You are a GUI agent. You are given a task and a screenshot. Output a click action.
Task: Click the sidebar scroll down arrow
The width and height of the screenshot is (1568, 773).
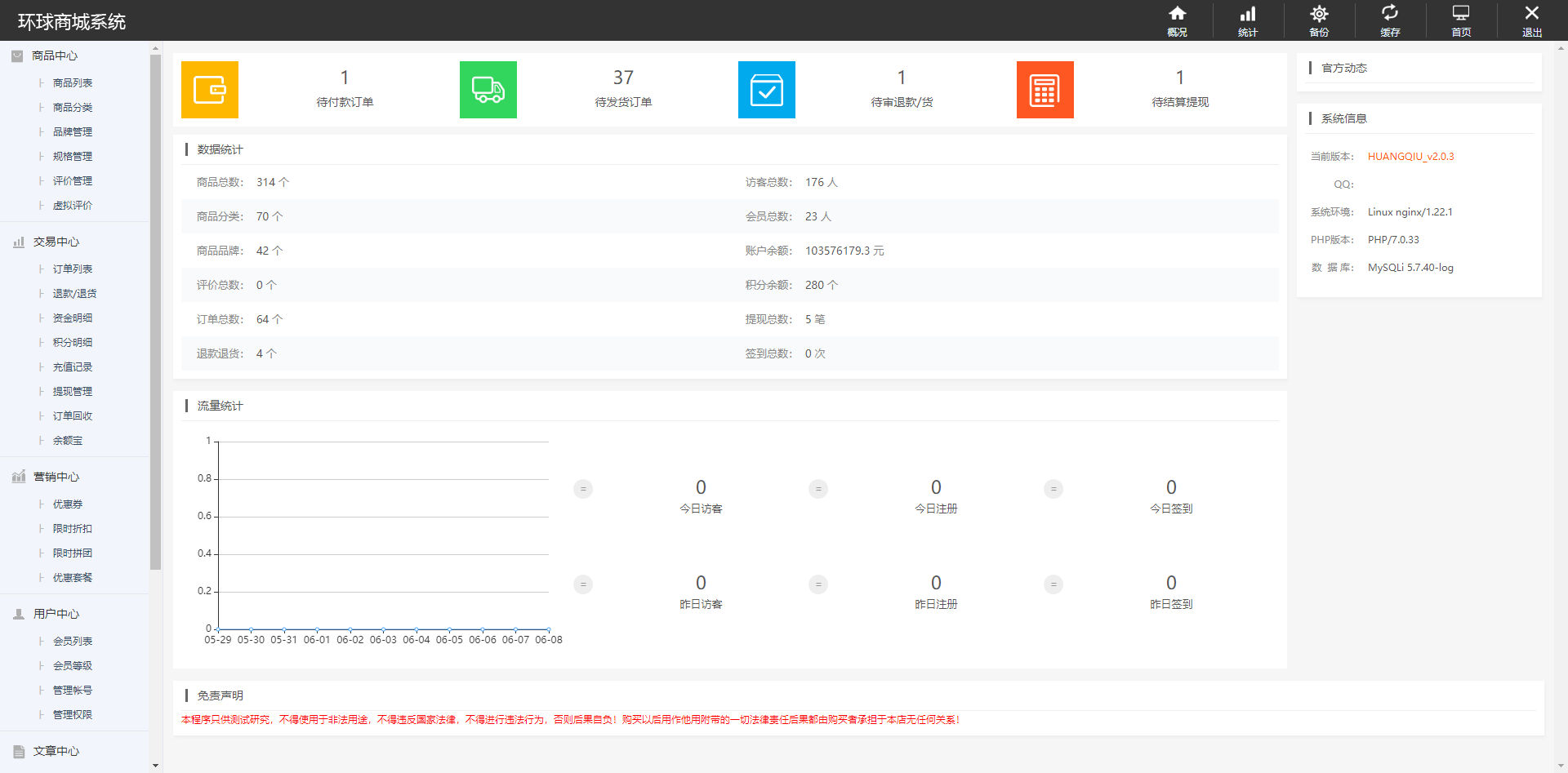(x=155, y=766)
